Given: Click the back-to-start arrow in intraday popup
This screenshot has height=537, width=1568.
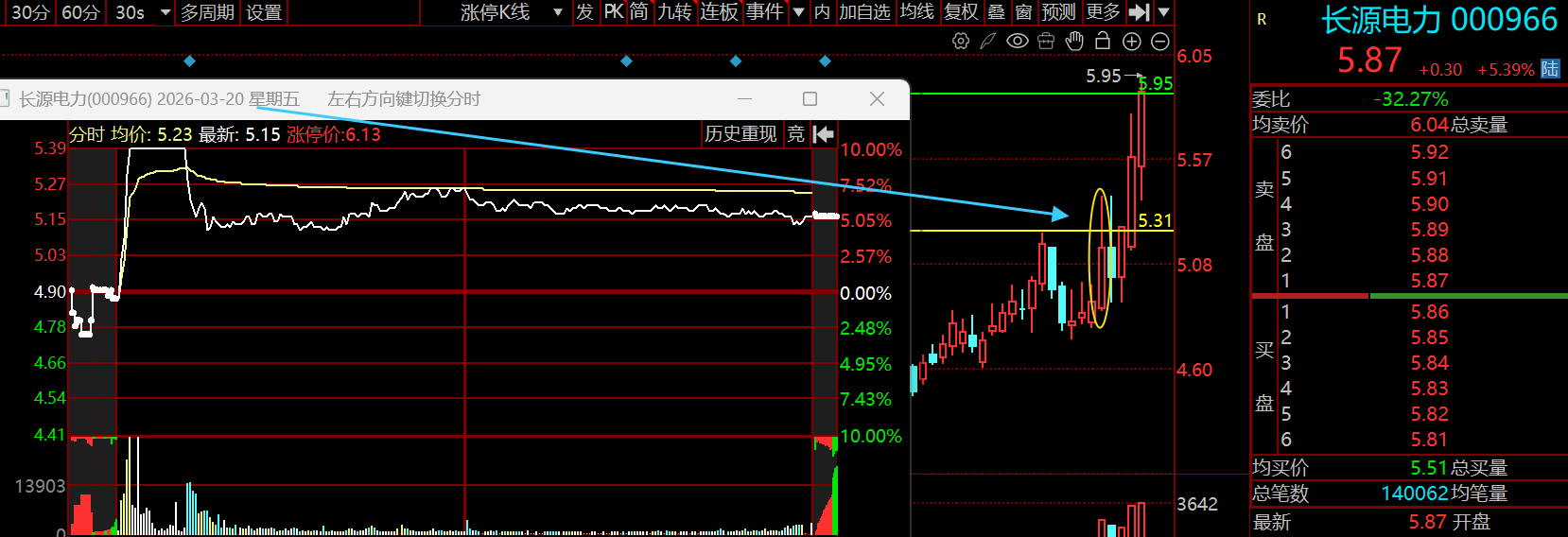Looking at the screenshot, I should tap(824, 134).
